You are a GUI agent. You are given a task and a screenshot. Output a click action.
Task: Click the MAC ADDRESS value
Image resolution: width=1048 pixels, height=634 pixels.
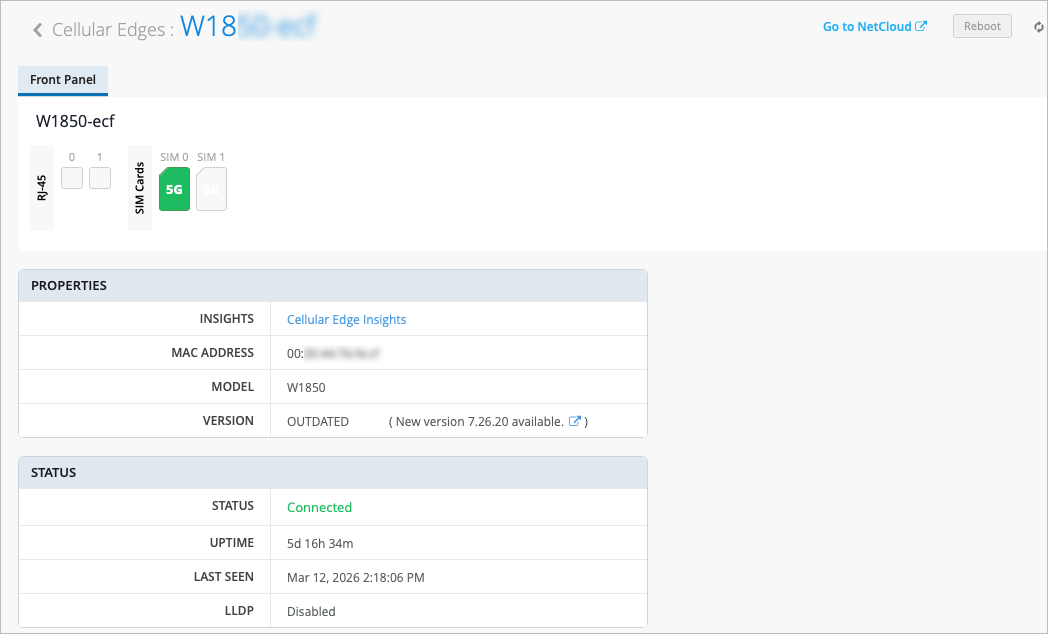(333, 353)
